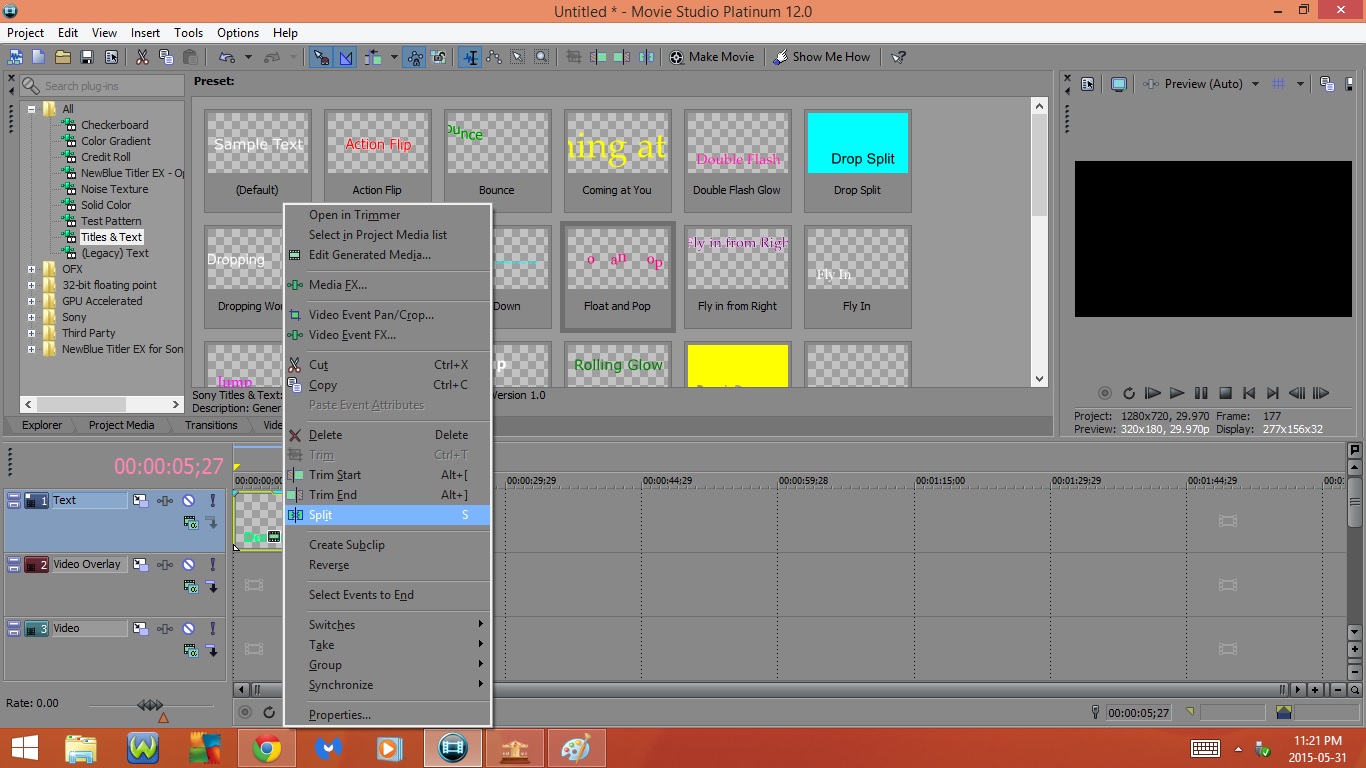Mute the Video Overlay track
This screenshot has width=1366, height=768.
point(188,564)
